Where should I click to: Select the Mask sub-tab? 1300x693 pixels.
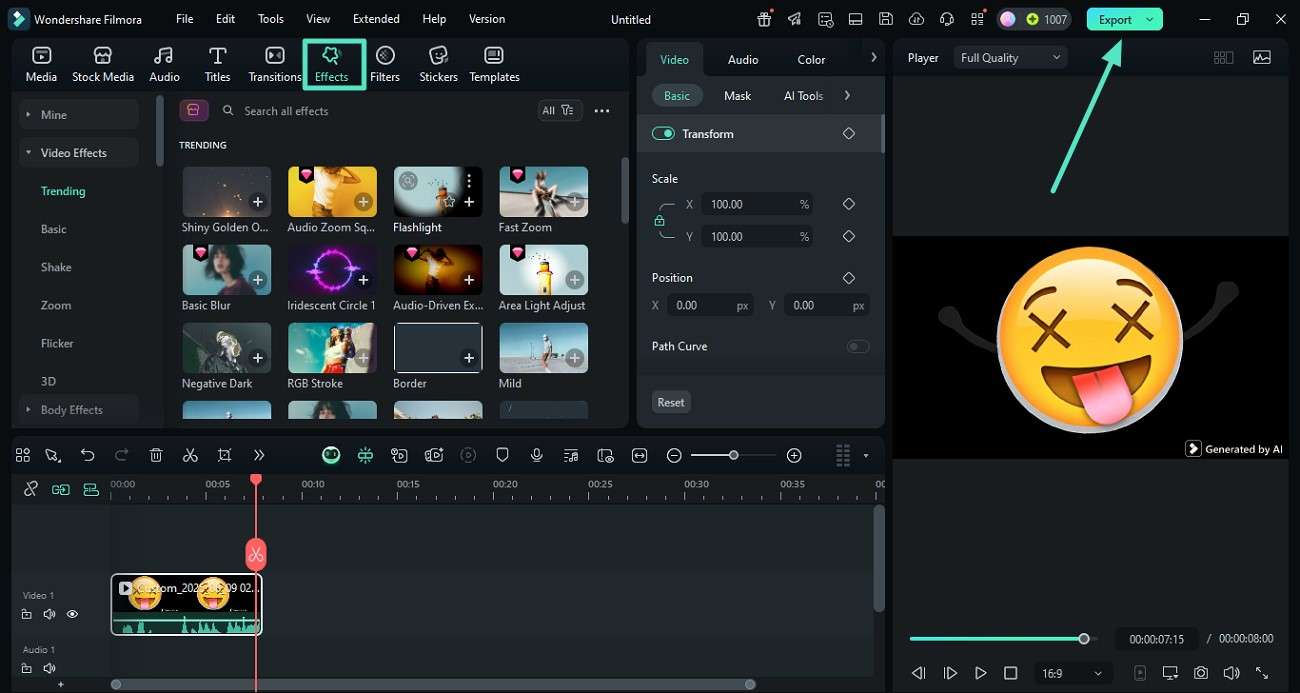(x=737, y=96)
